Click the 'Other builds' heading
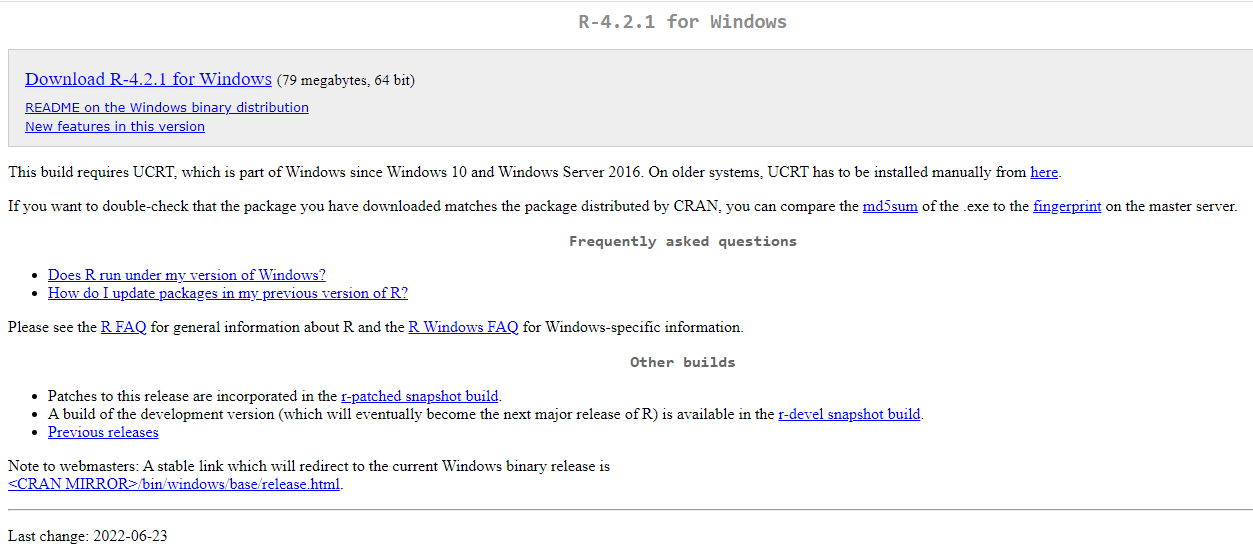 click(682, 362)
